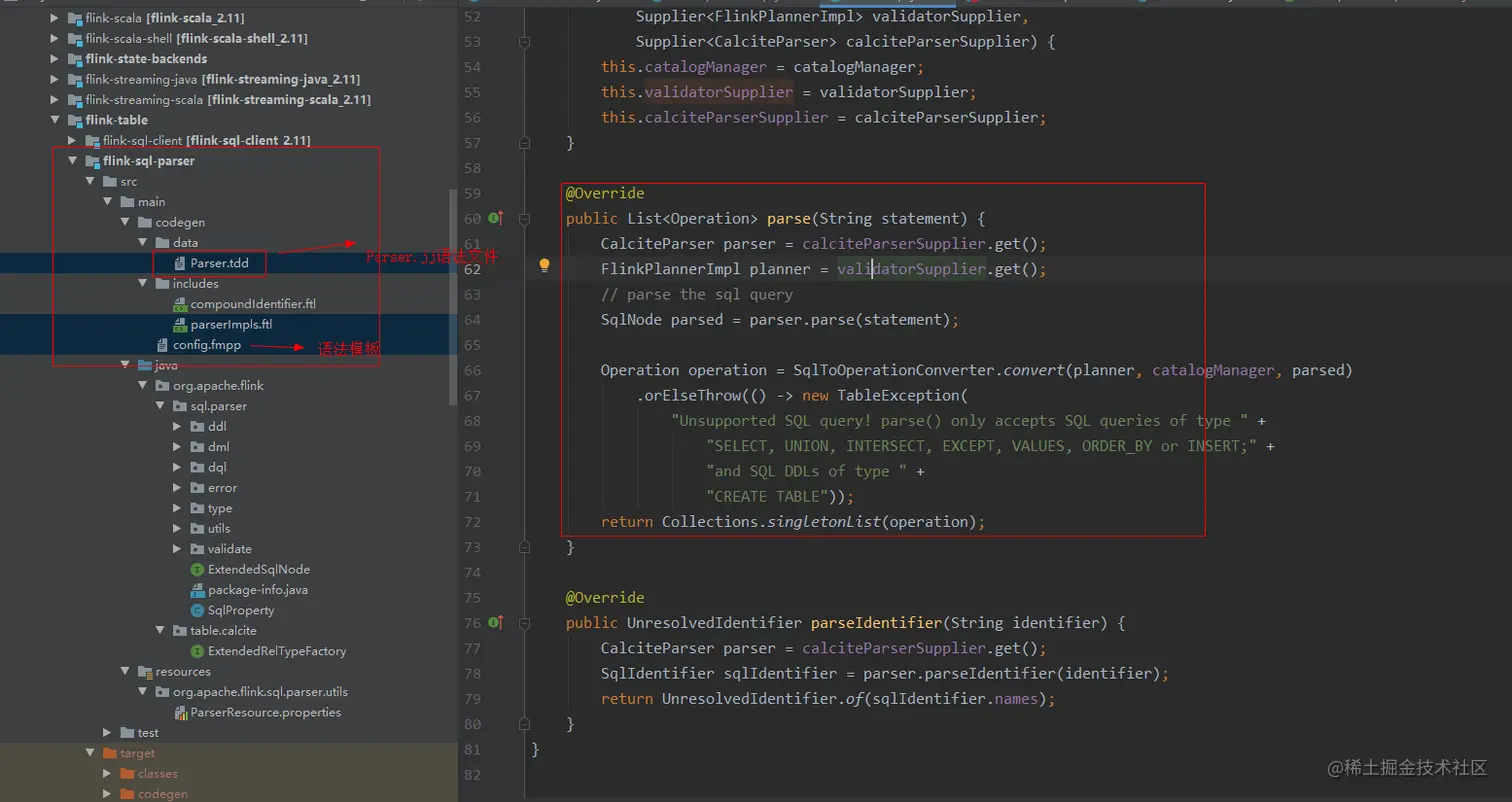The height and width of the screenshot is (802, 1512).
Task: Open compoundIdentifier.ftl file
Action: tap(253, 304)
